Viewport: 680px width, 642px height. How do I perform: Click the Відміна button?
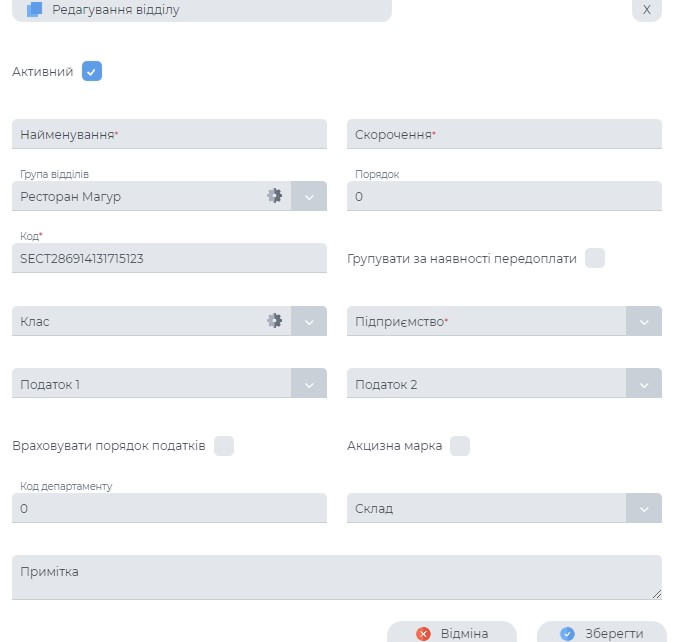point(452,633)
